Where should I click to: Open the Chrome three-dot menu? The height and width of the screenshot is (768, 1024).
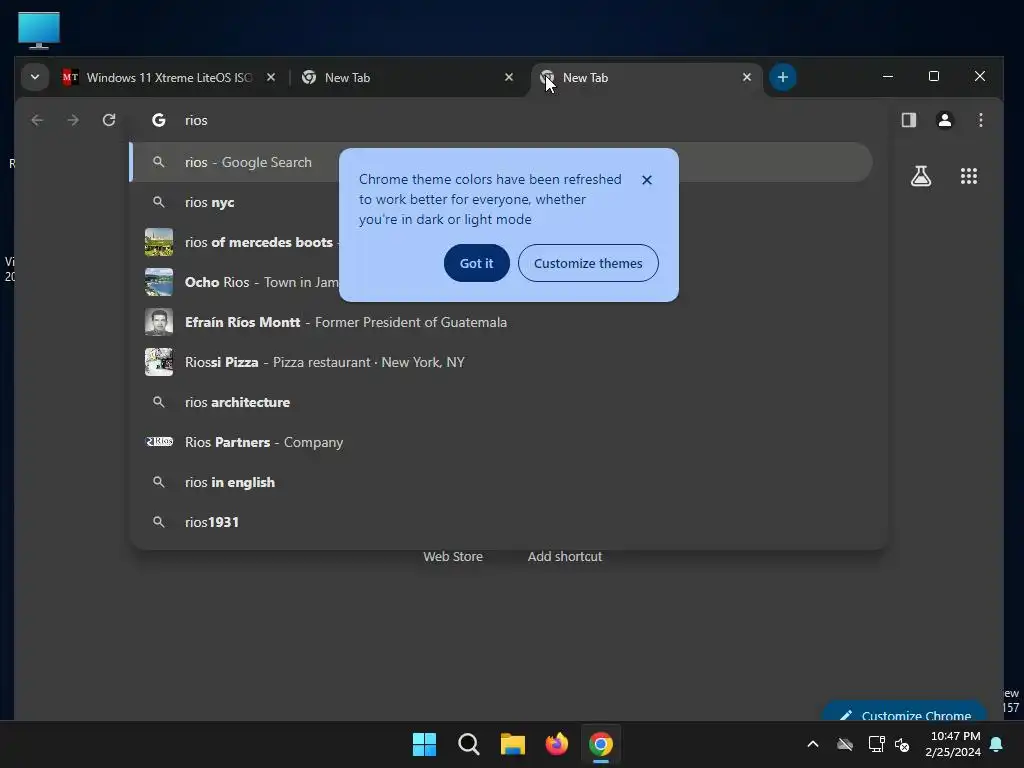point(980,120)
